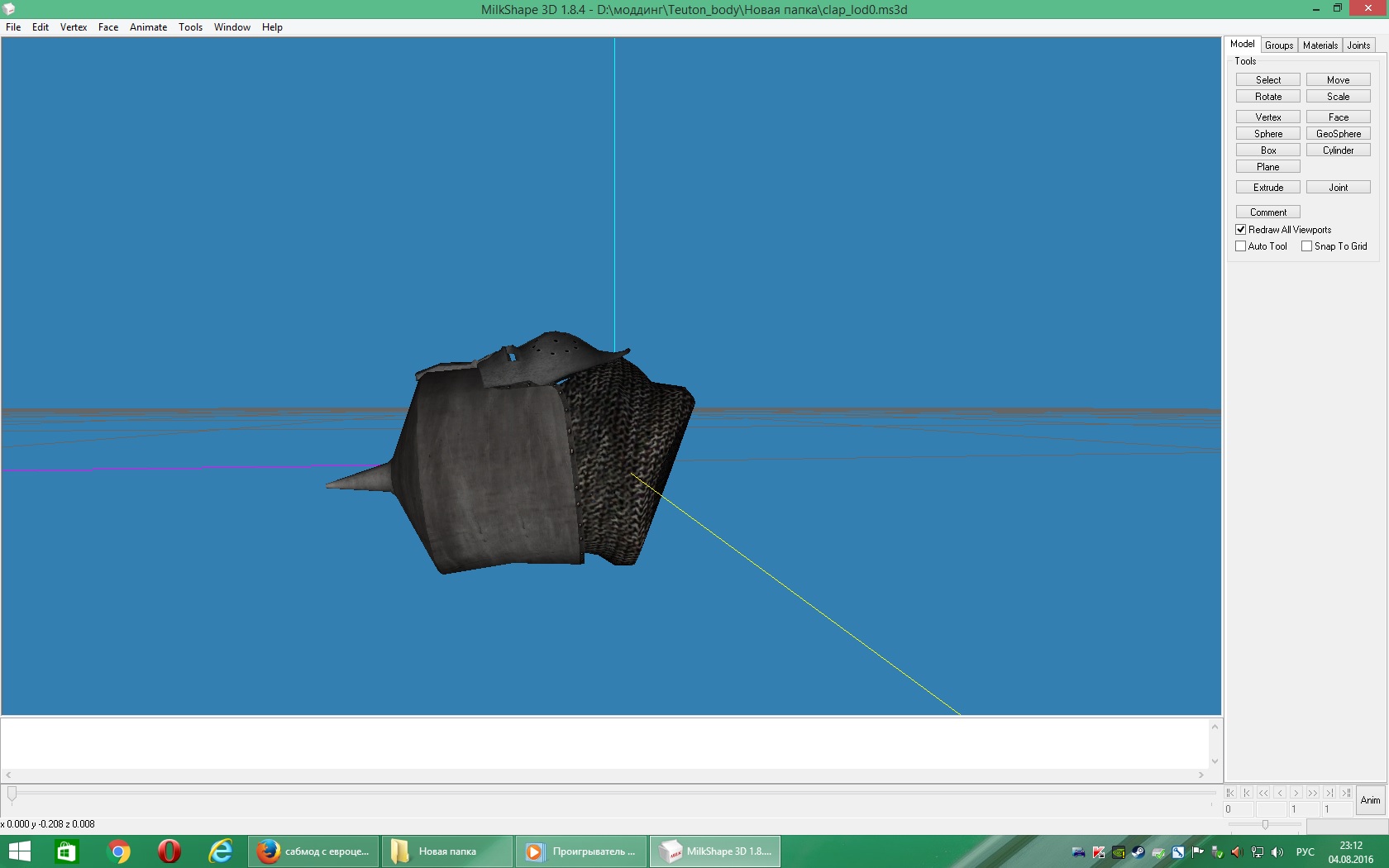
Task: Switch to the Groups tab
Action: click(1278, 45)
